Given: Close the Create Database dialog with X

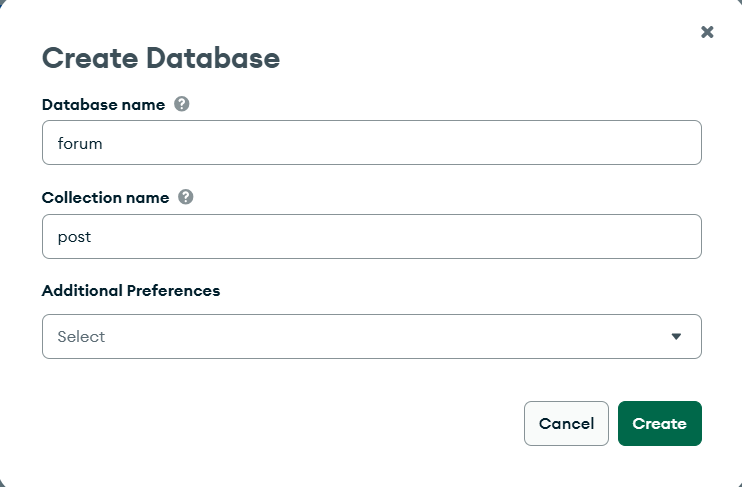Looking at the screenshot, I should [x=707, y=32].
